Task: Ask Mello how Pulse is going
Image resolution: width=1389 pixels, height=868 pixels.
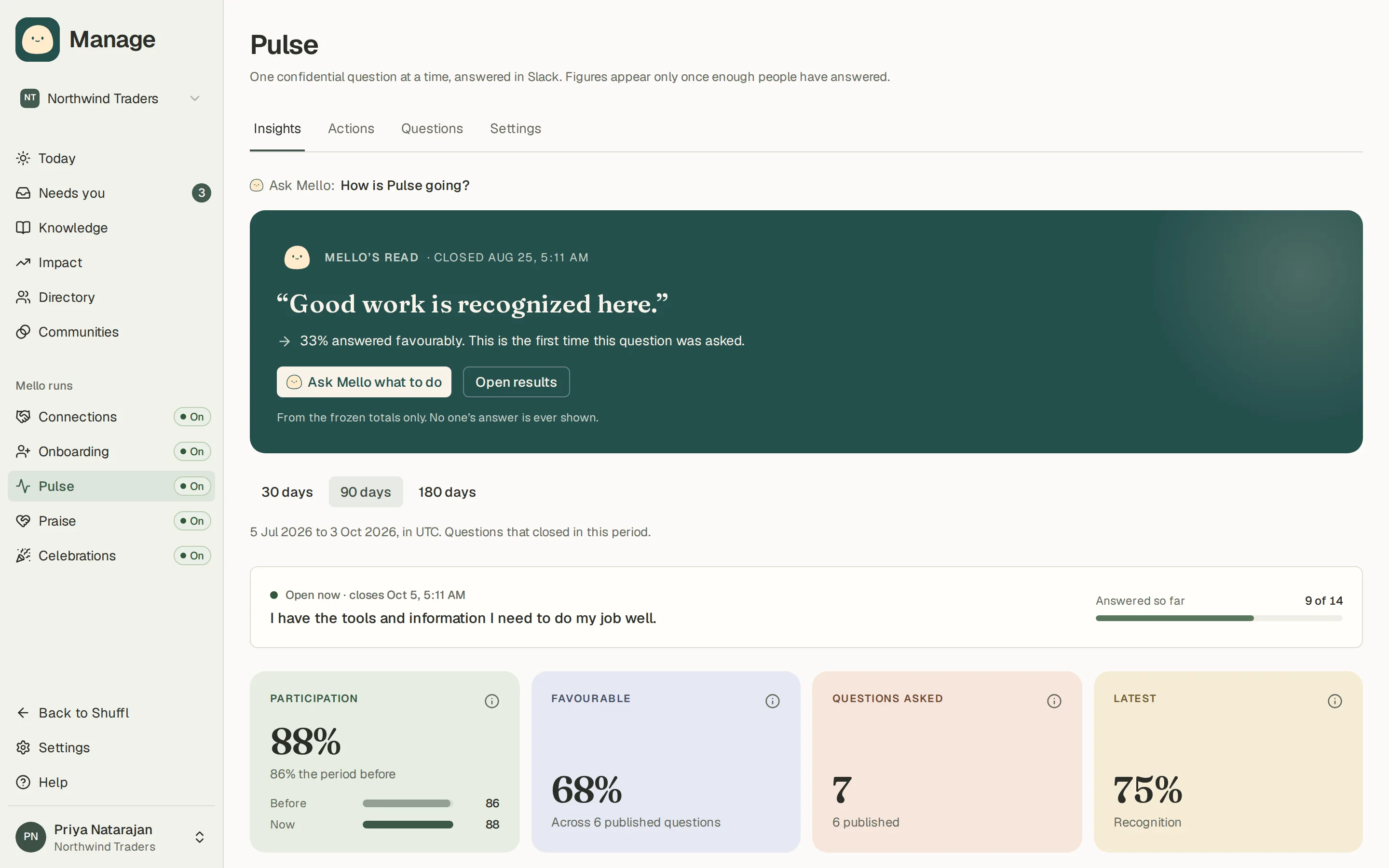Action: [x=360, y=186]
